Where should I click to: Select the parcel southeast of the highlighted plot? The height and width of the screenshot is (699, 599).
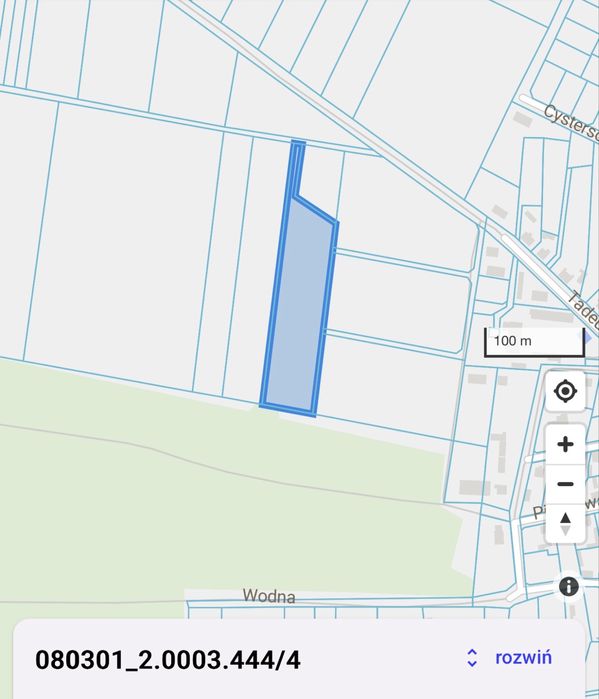[388, 383]
